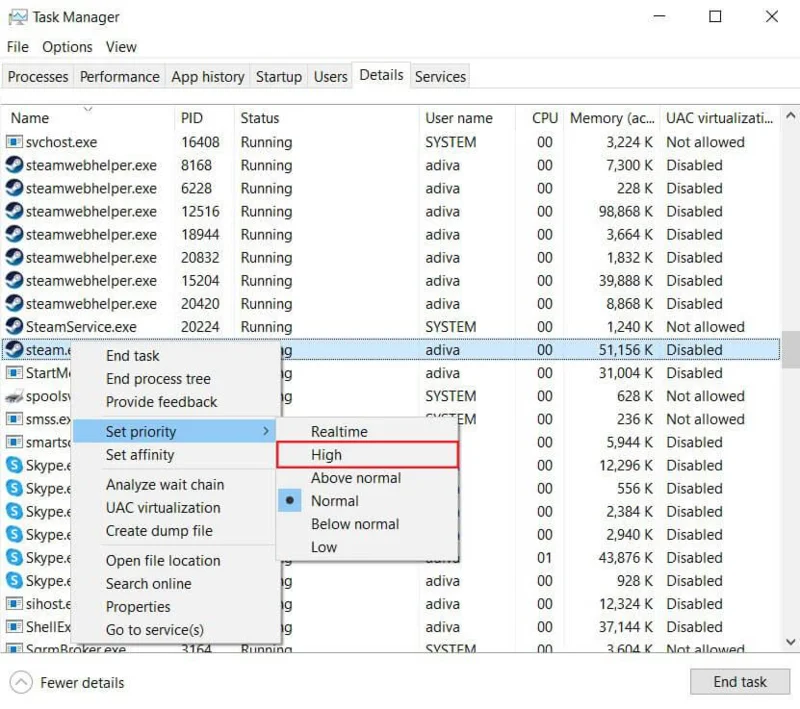Click Steam icon for steamwebhelper.exe PID 18944
The width and height of the screenshot is (800, 709).
(14, 234)
